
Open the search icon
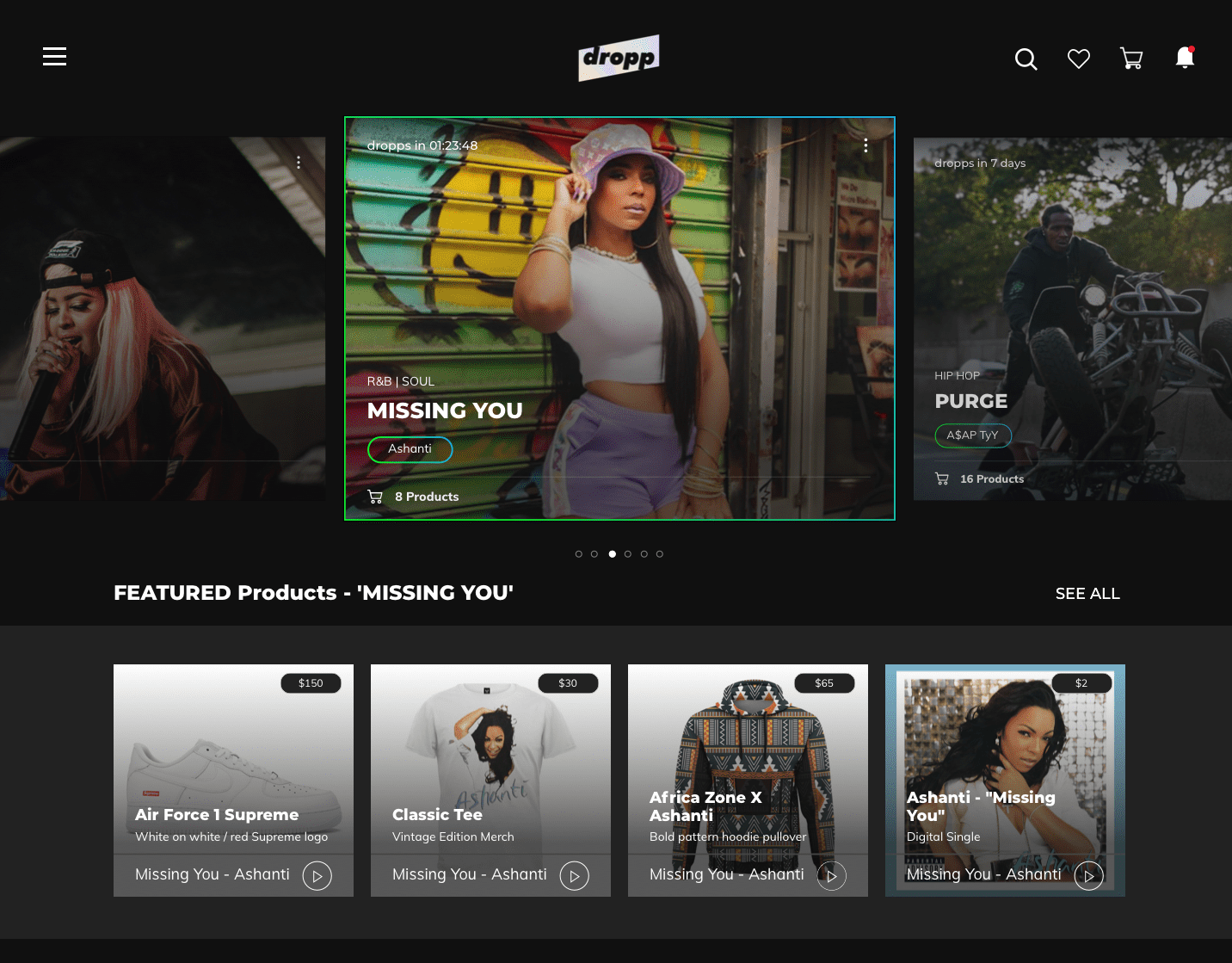click(1026, 59)
